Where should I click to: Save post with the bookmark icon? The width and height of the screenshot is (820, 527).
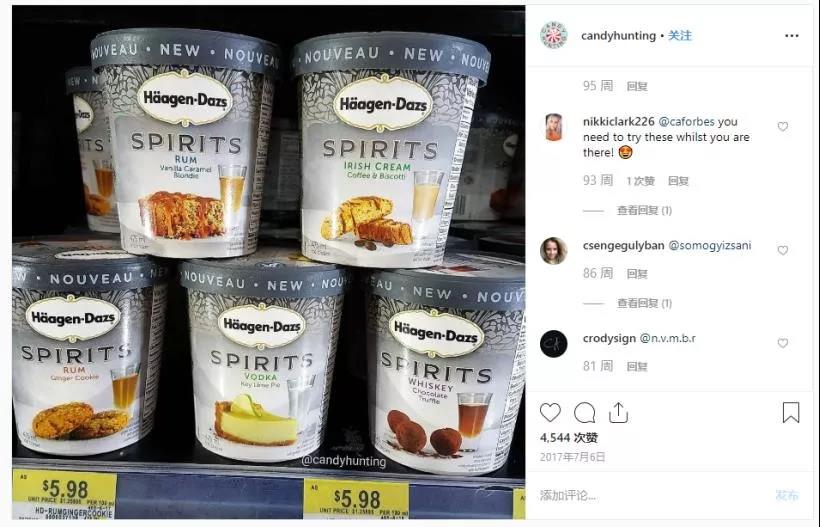tap(791, 412)
